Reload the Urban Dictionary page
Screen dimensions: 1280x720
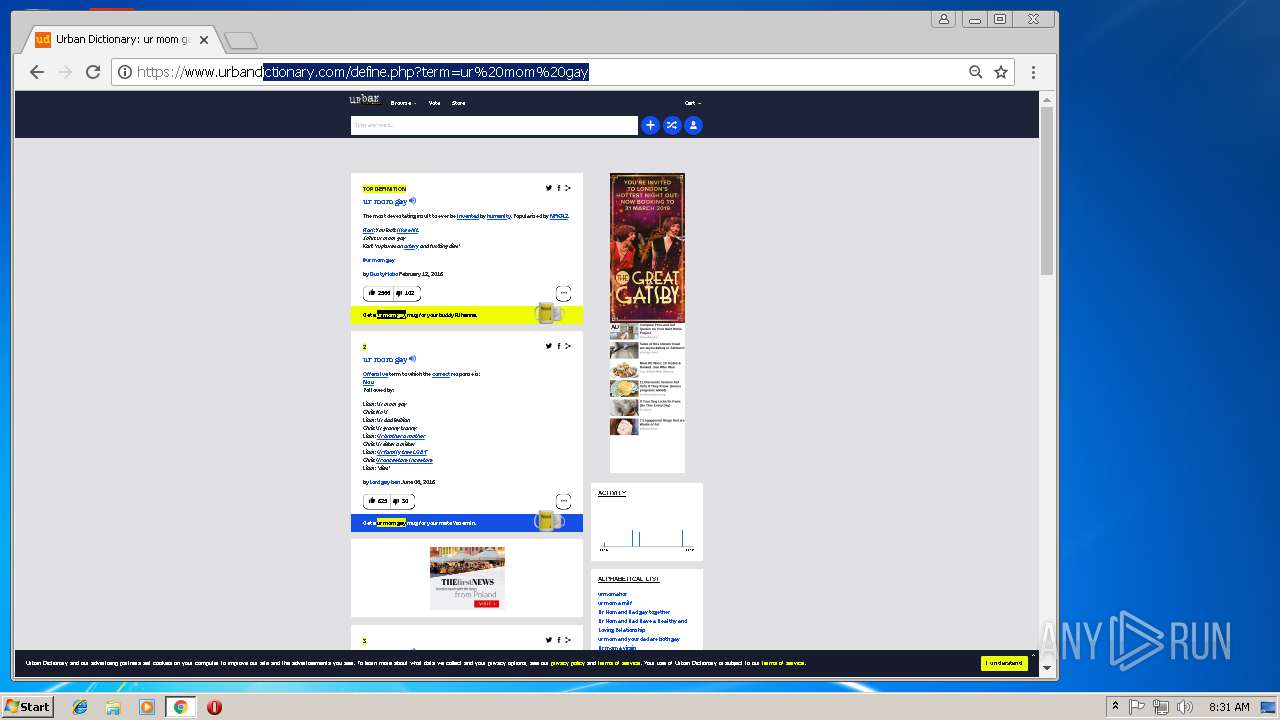click(93, 72)
